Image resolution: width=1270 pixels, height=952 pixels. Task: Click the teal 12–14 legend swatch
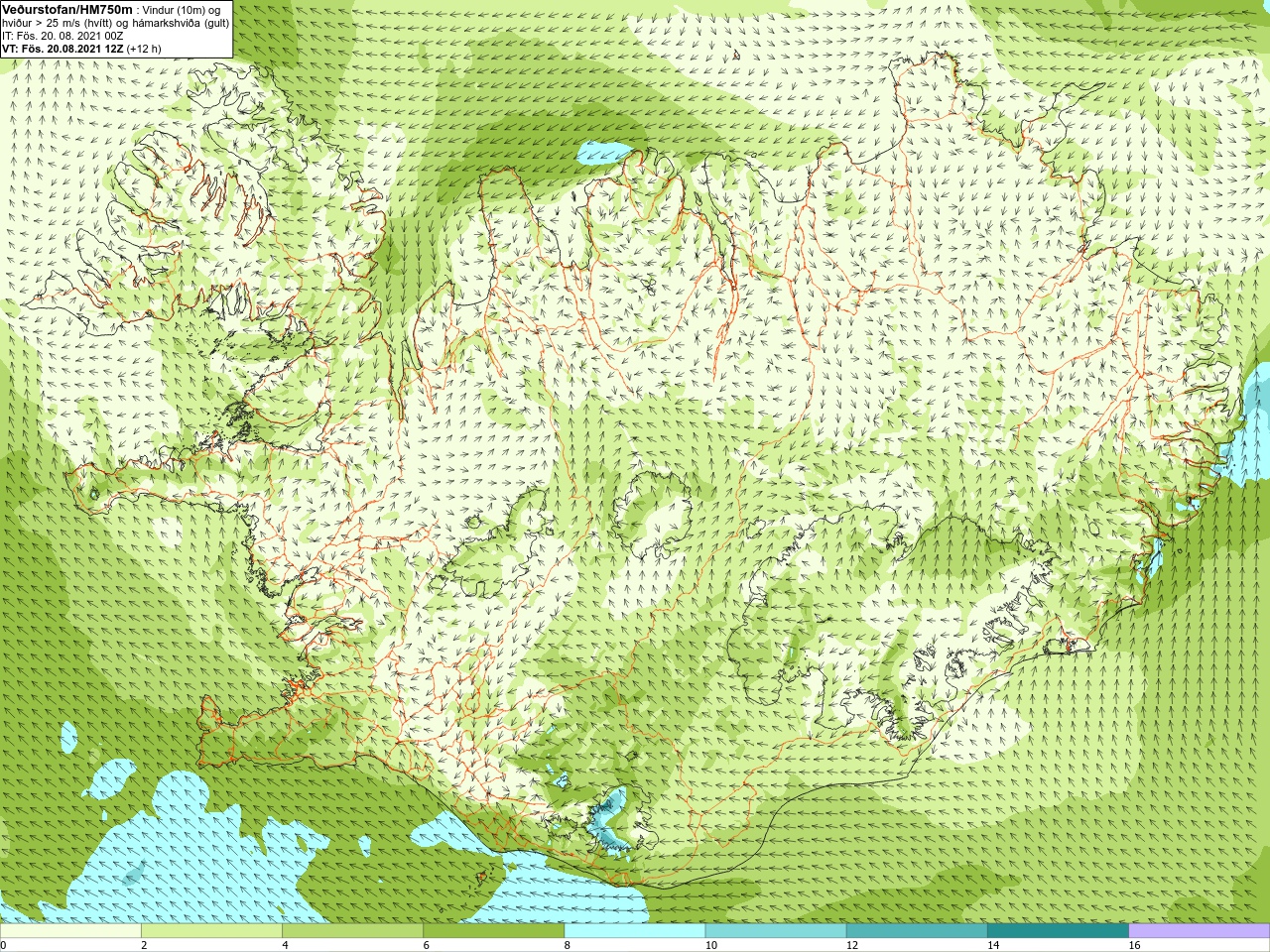pyautogui.click(x=916, y=931)
